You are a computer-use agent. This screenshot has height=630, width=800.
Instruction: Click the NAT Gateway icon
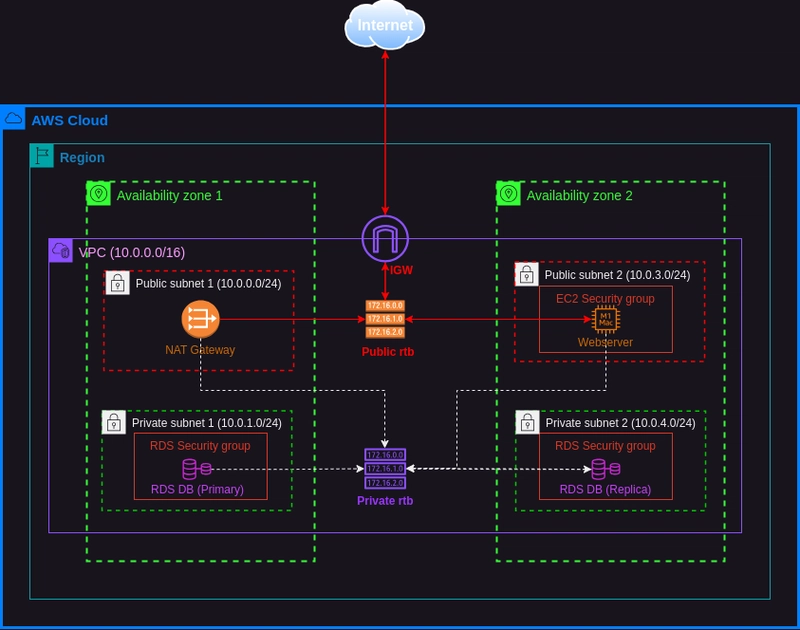pos(200,320)
